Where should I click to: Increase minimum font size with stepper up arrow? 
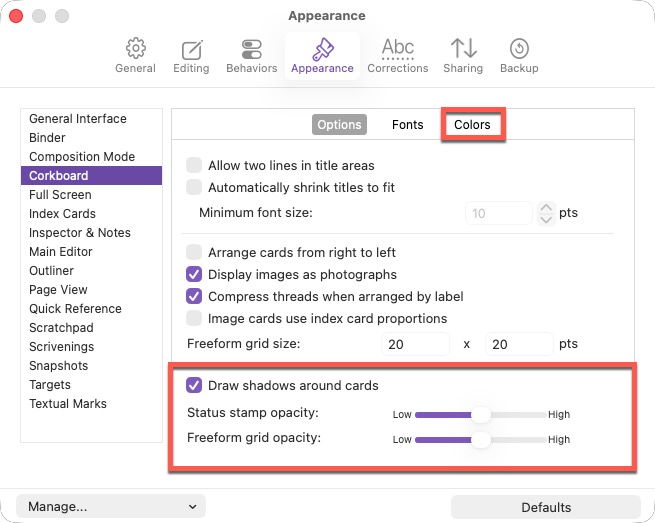(546, 208)
